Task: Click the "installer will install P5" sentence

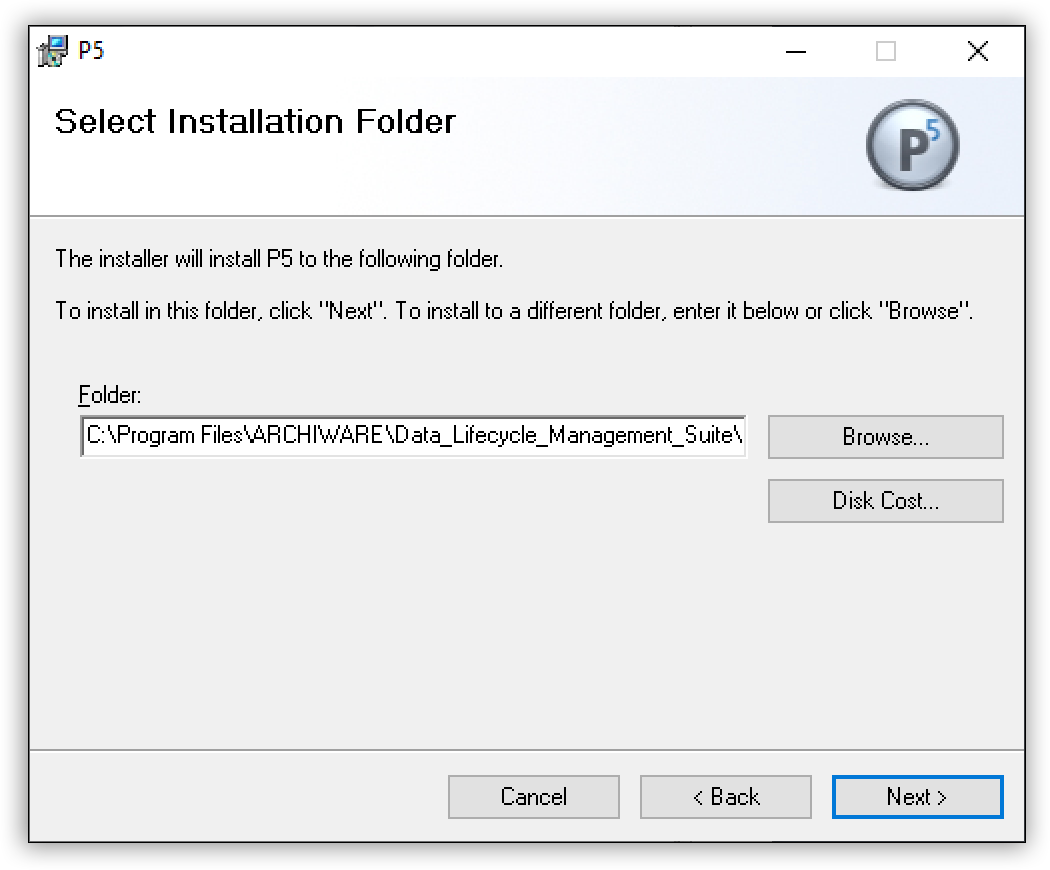Action: point(278,259)
